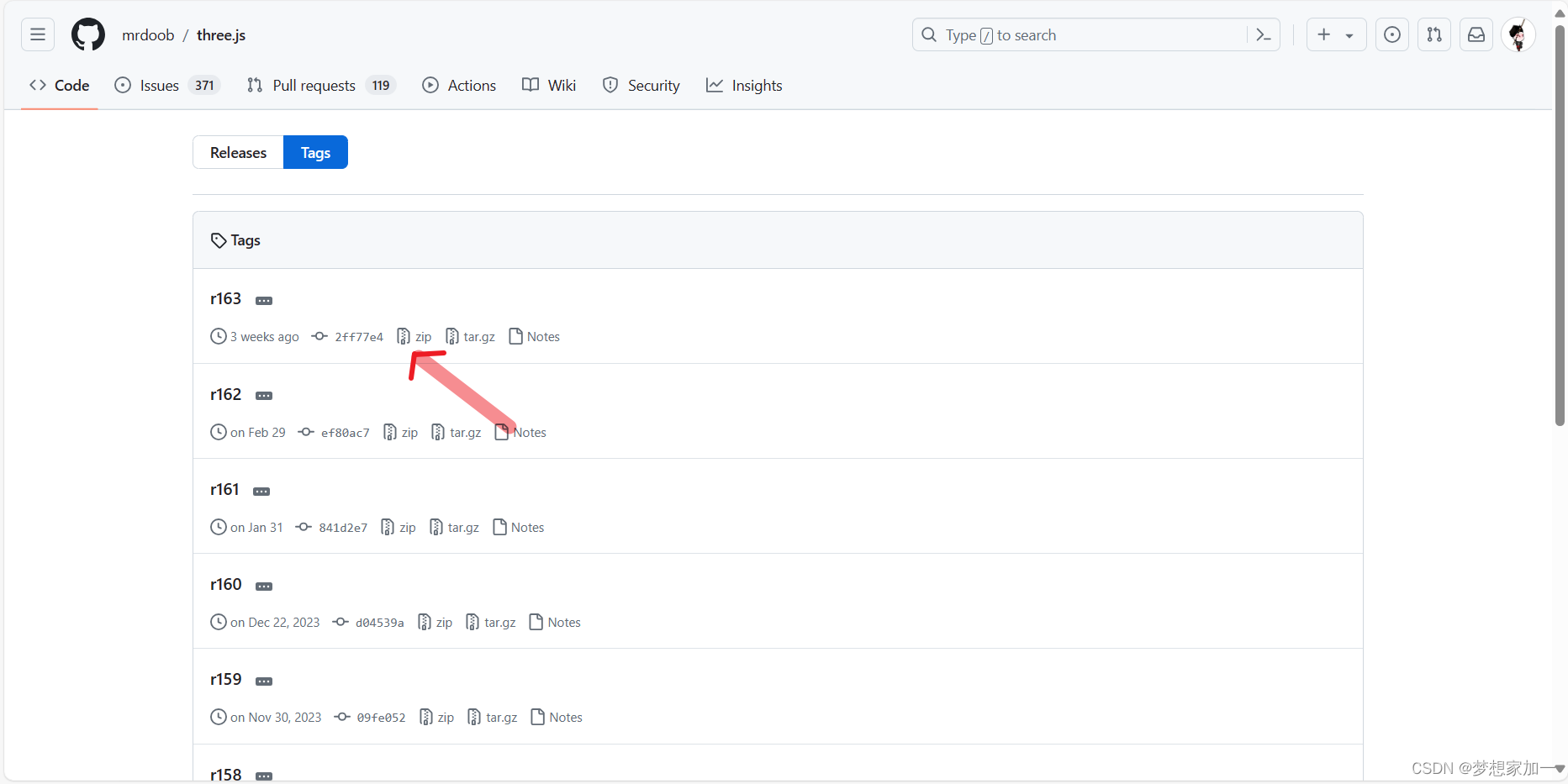
Task: Expand the r159 commit message ellipsis
Action: point(264,681)
